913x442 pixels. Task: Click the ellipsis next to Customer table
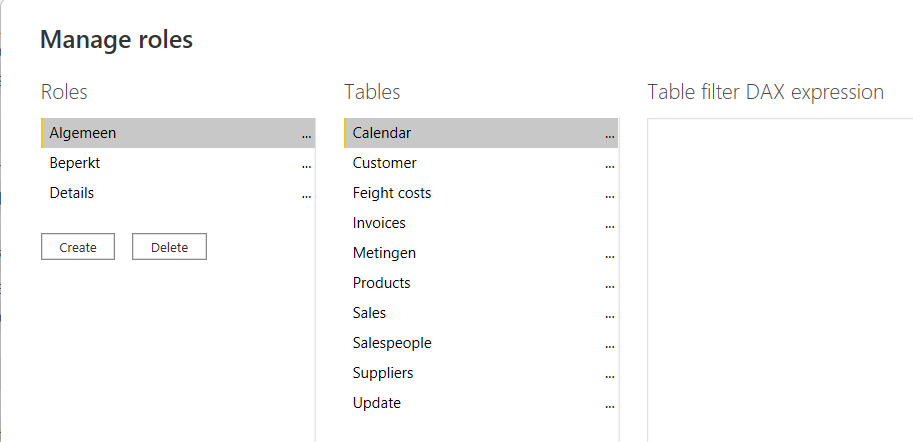click(x=610, y=165)
